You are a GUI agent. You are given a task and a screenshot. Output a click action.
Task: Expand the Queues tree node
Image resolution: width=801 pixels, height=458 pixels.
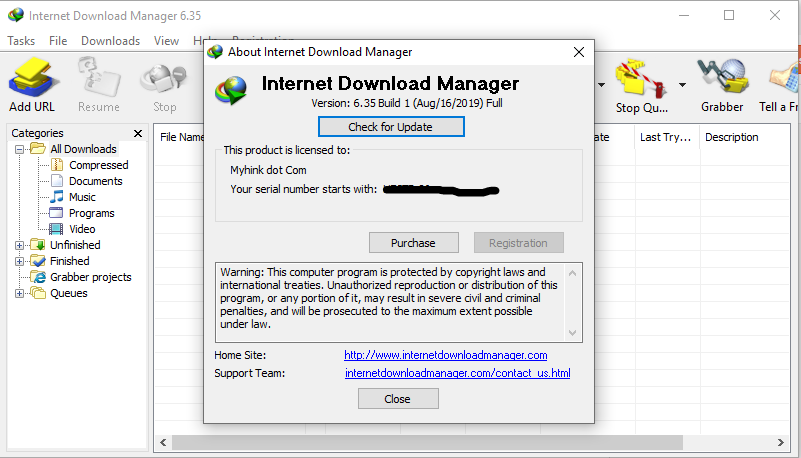(19, 294)
